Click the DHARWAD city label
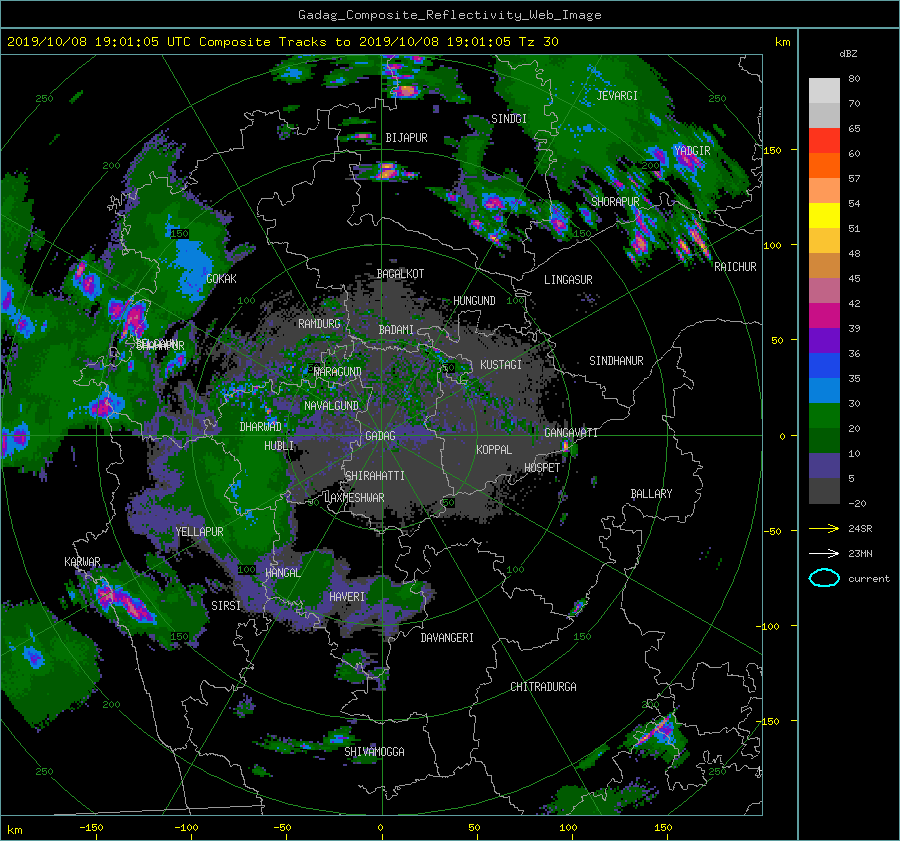 261,427
